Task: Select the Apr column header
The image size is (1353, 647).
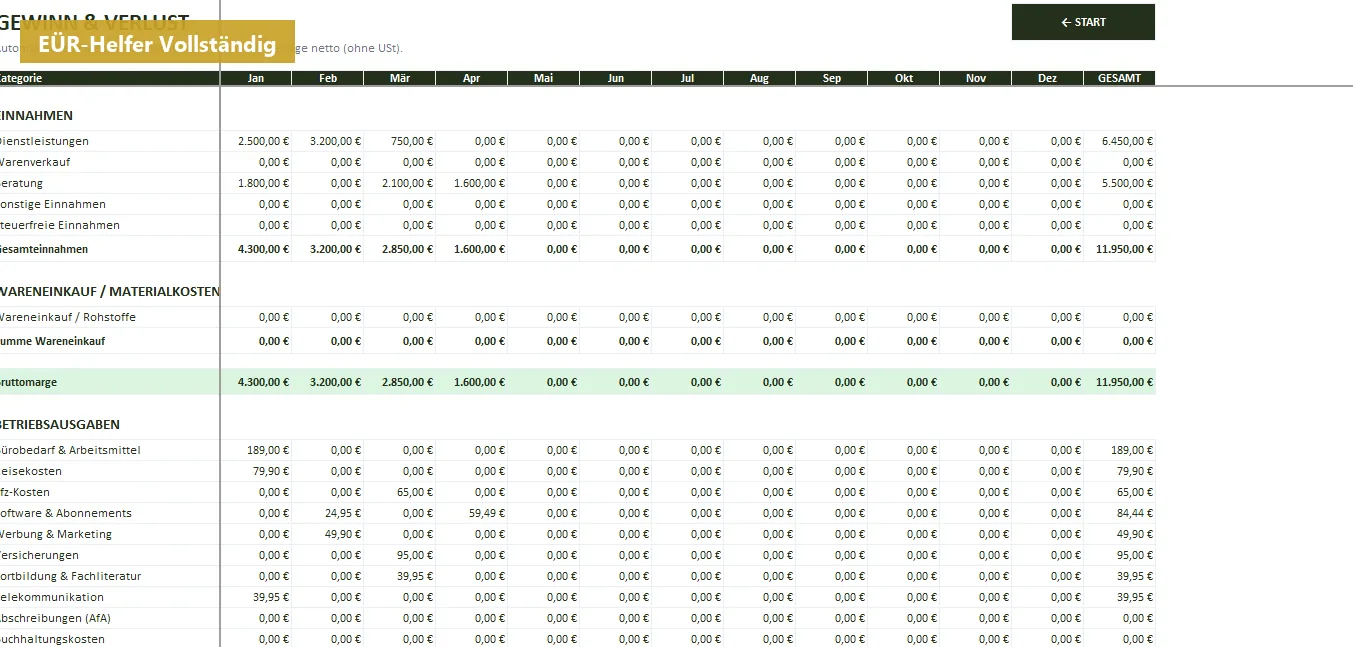Action: click(x=472, y=78)
